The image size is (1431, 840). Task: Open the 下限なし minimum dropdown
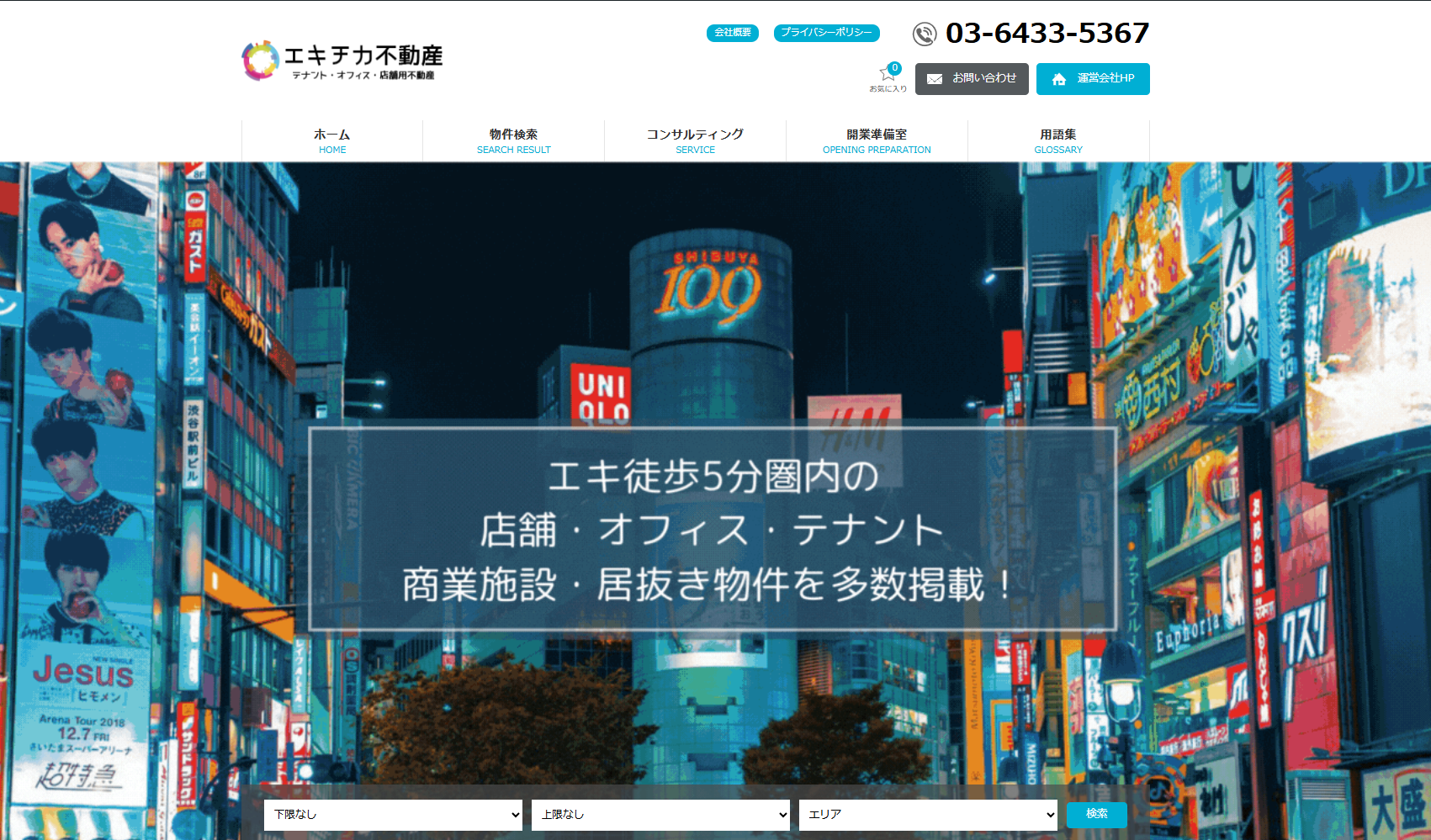393,814
